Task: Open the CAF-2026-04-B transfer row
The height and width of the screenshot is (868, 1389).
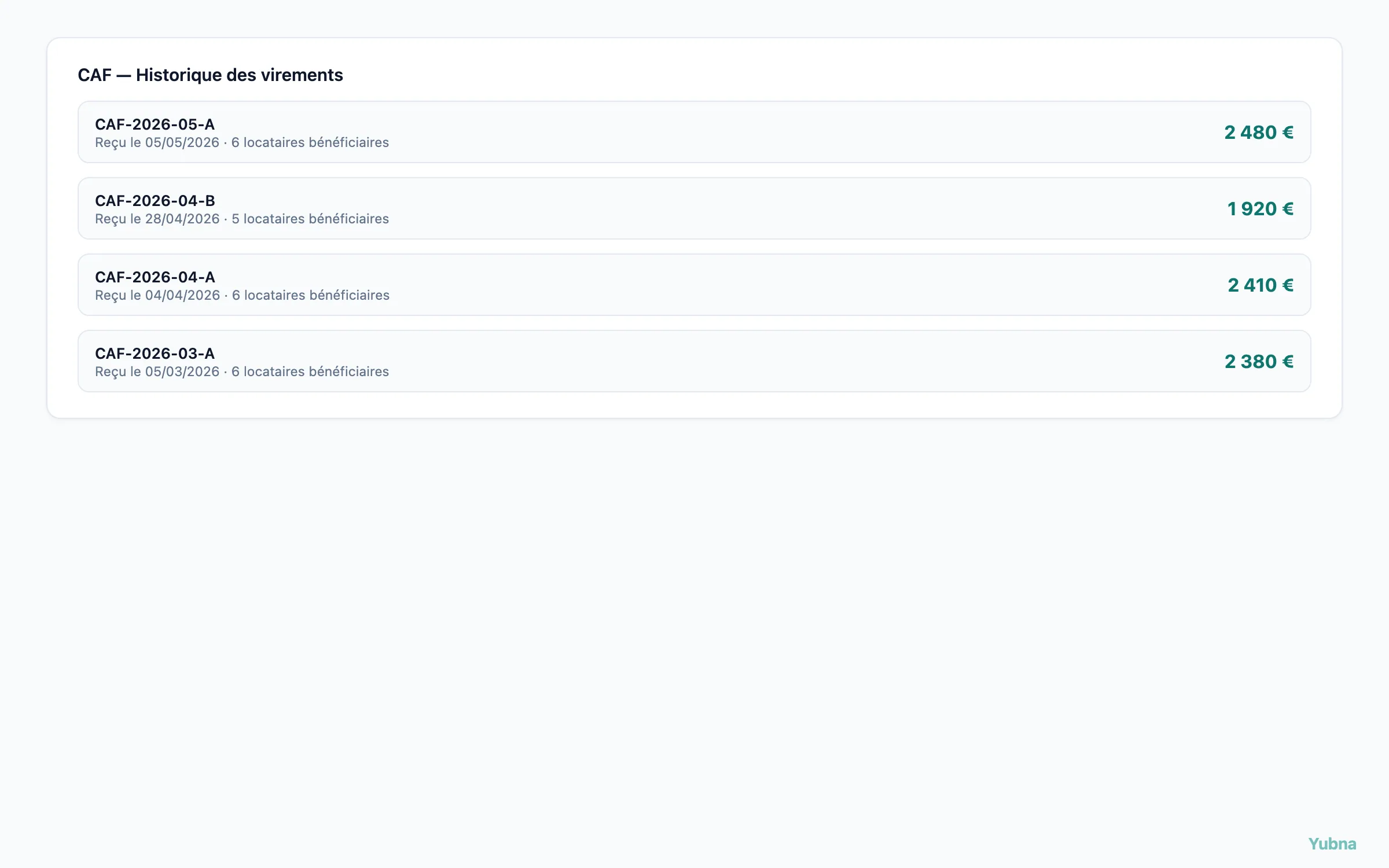Action: [694, 208]
